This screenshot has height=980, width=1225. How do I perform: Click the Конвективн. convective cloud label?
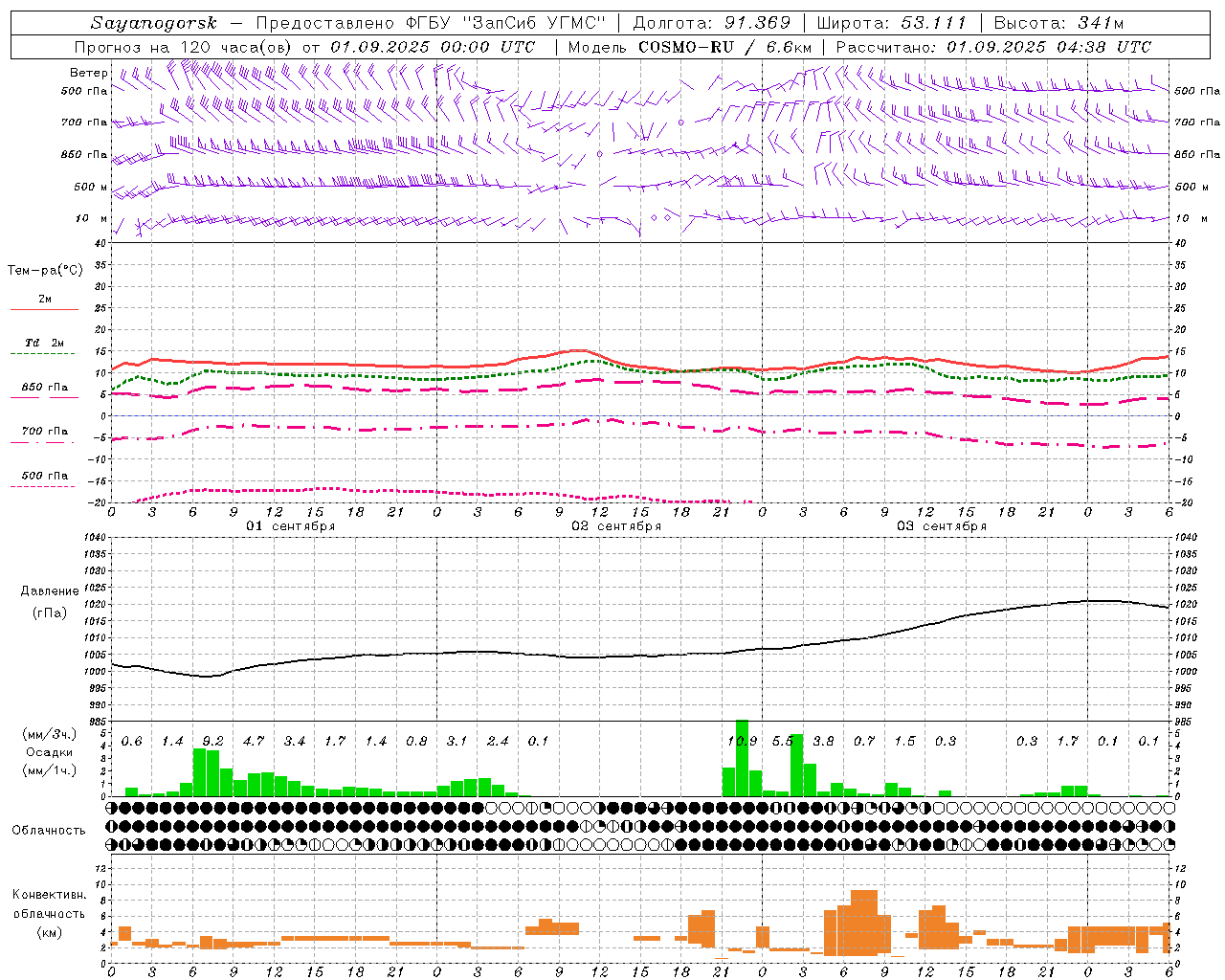click(49, 895)
